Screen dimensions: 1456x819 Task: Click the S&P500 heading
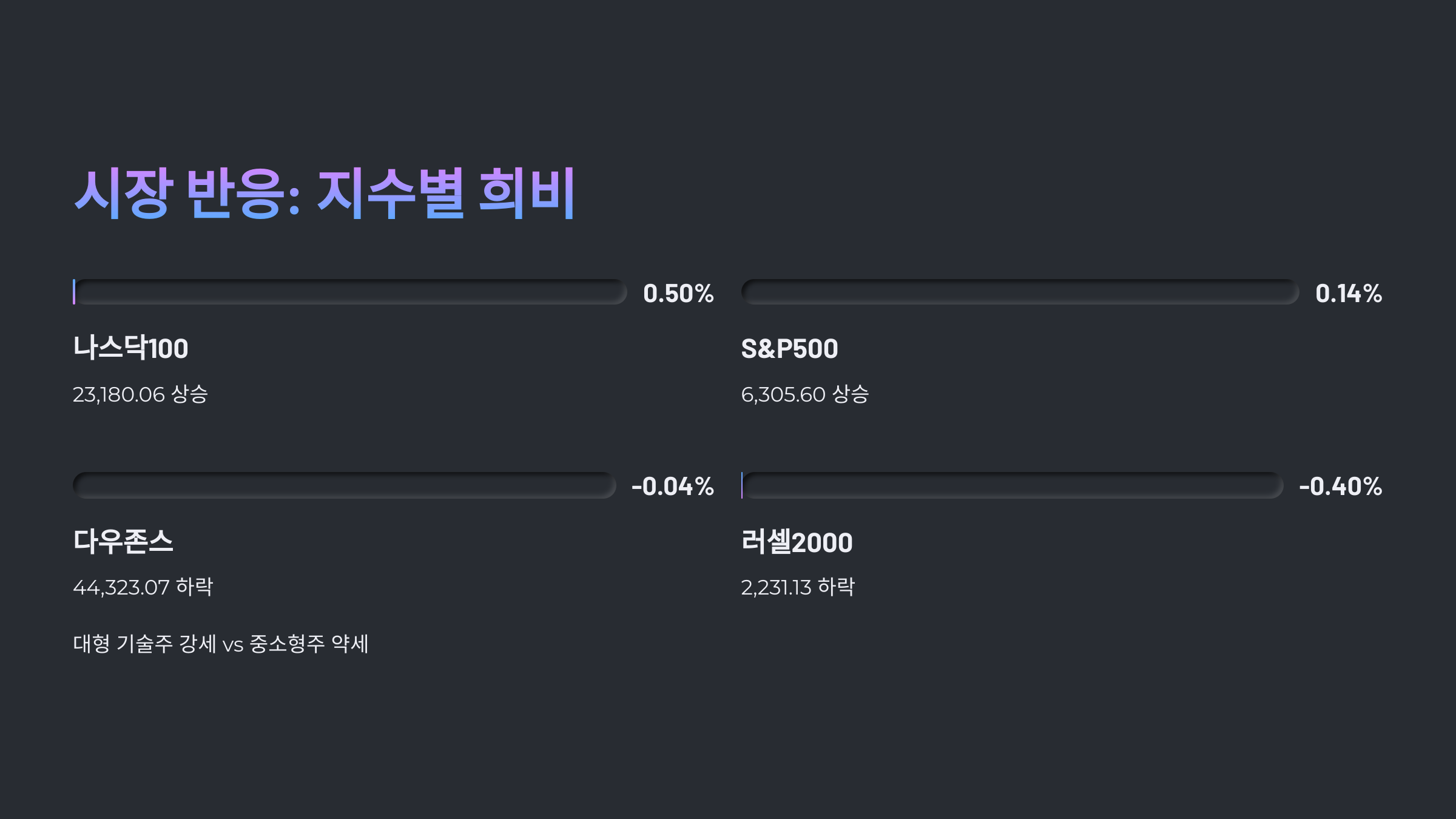789,349
